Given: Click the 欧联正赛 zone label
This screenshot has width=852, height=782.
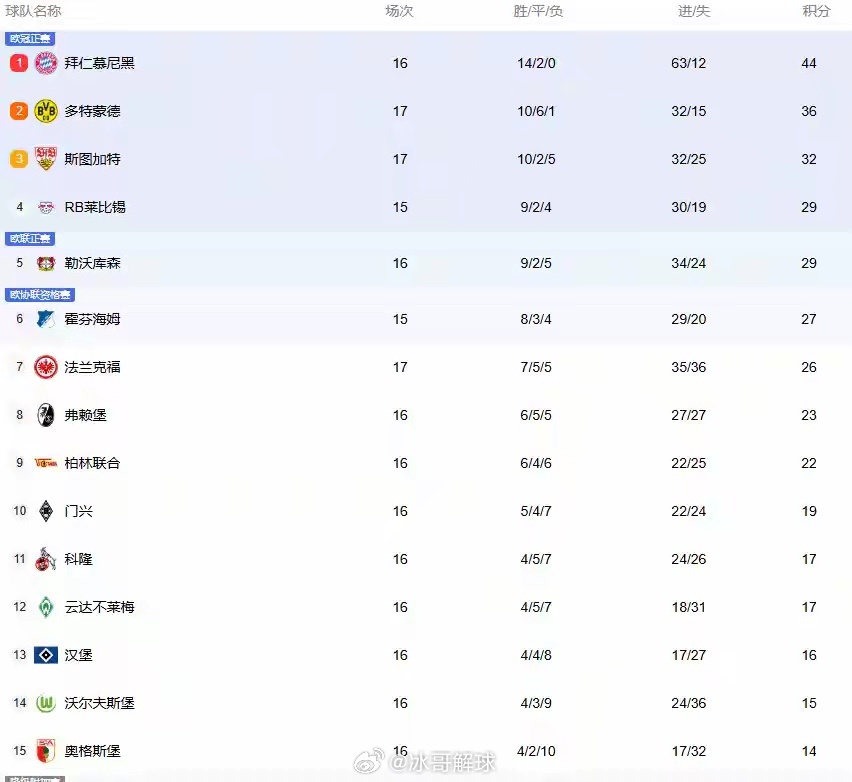Looking at the screenshot, I should click(x=30, y=238).
